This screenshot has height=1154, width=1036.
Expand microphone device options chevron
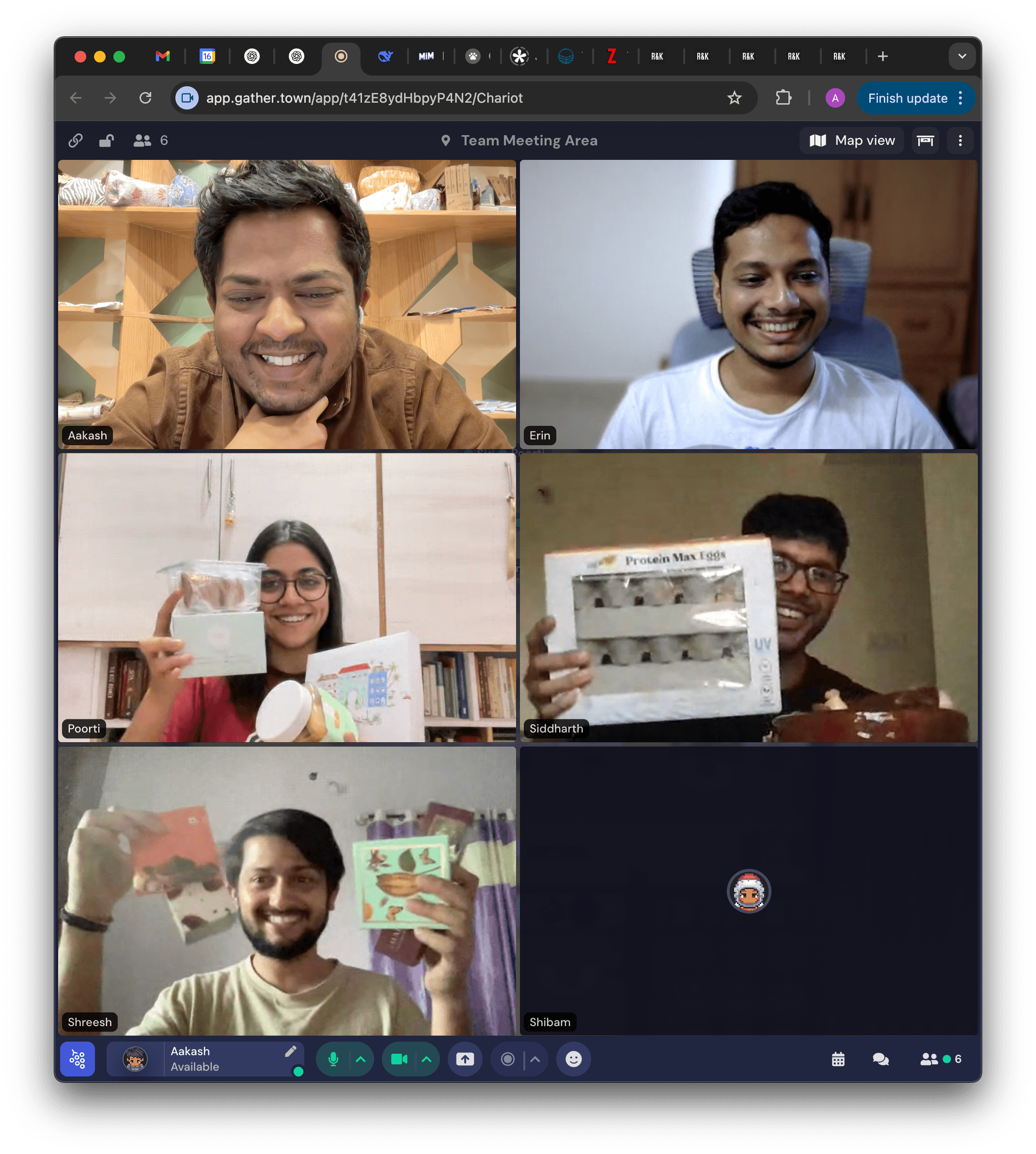(x=361, y=1059)
